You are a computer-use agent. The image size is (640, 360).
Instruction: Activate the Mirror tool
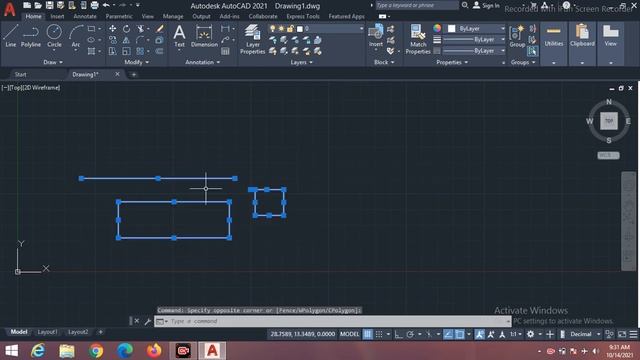[127, 40]
